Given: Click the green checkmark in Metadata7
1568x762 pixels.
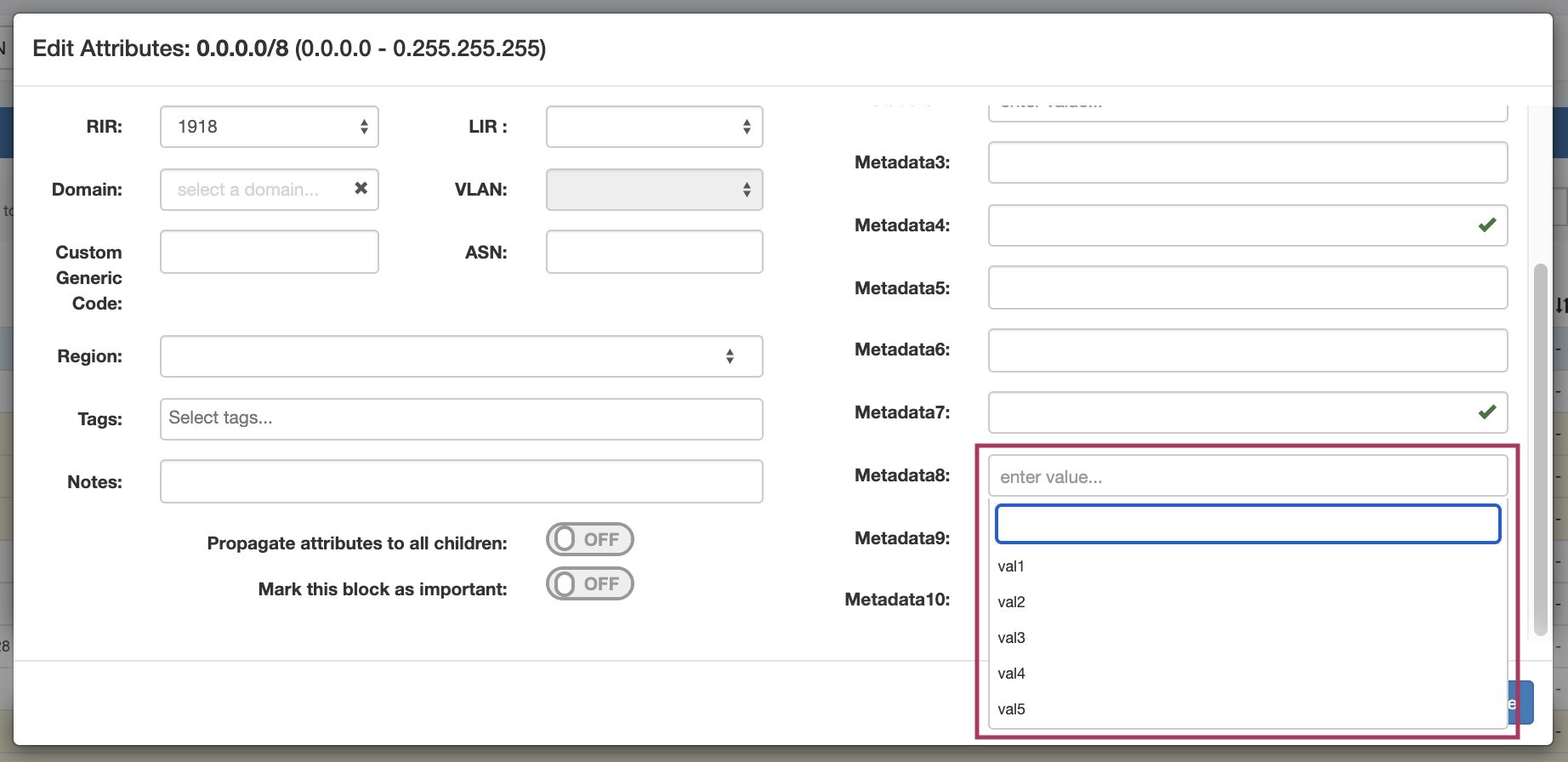Looking at the screenshot, I should click(x=1486, y=412).
